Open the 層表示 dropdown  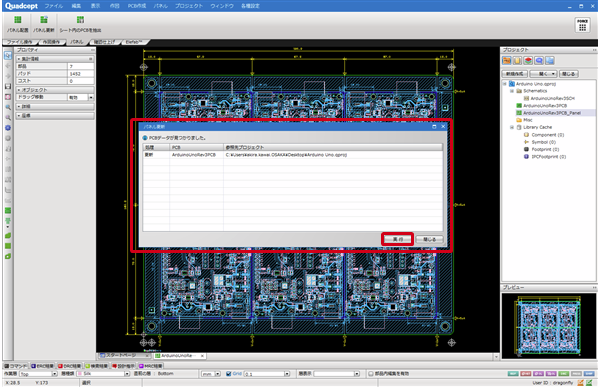click(x=357, y=374)
